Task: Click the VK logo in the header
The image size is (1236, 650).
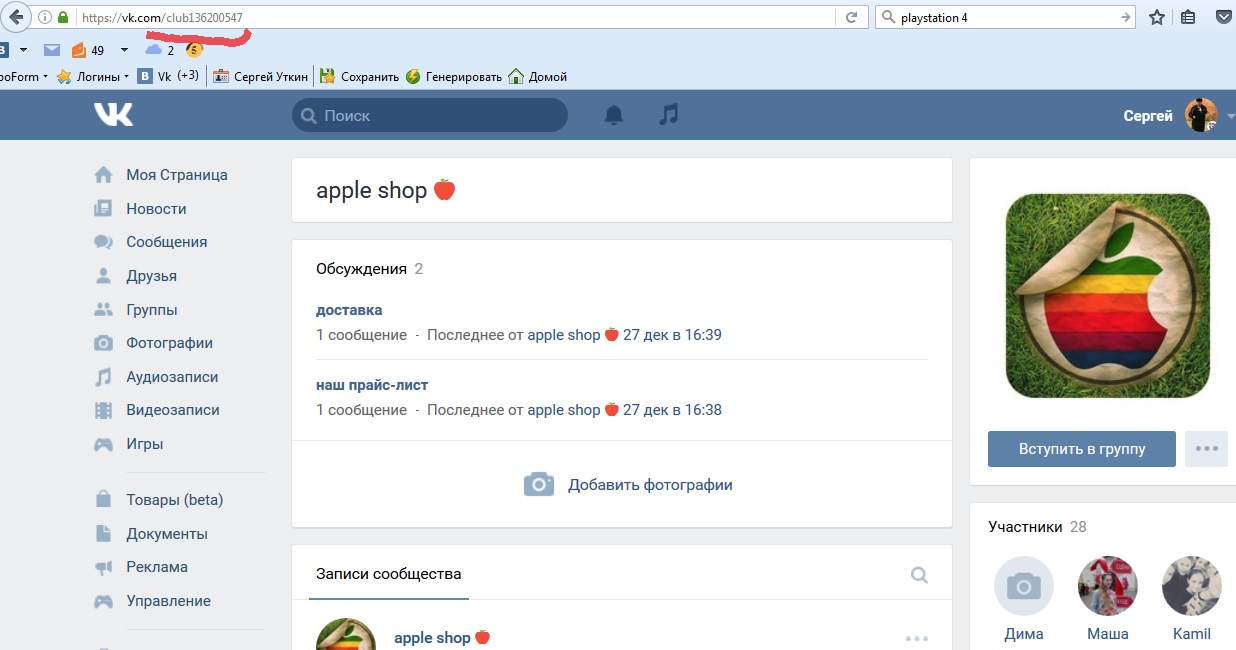Action: (113, 115)
